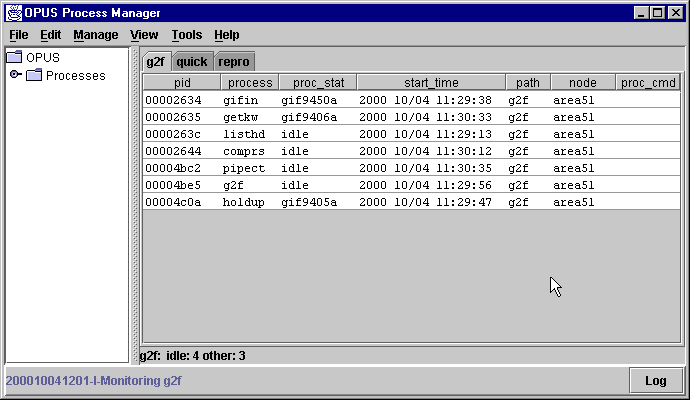Open the View menu
Viewport: 690px width, 400px height.
point(144,35)
